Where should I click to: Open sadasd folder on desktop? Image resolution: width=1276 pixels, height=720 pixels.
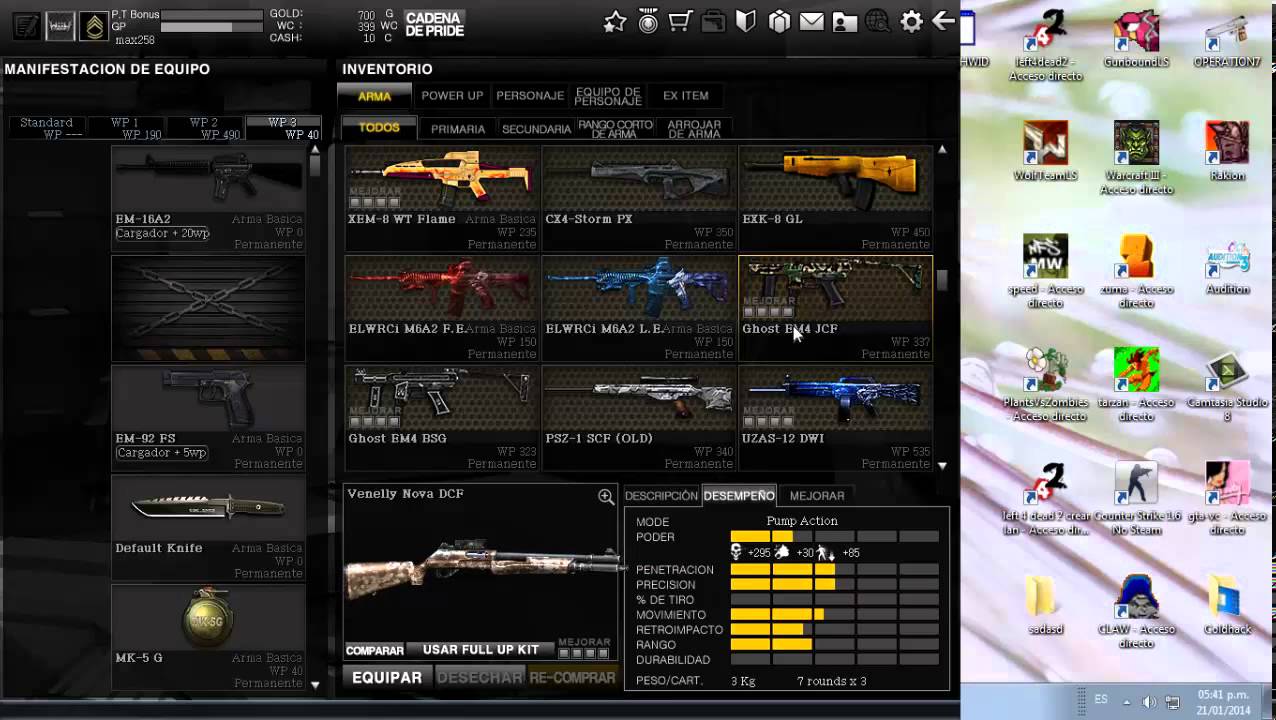1045,605
